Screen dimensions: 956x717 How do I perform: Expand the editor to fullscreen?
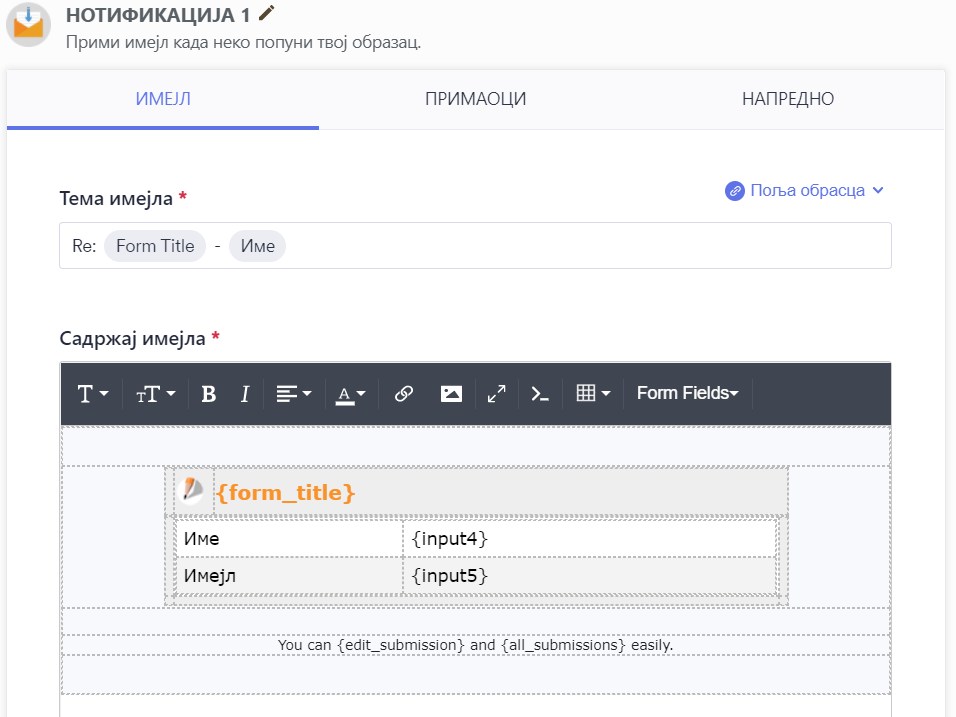tap(496, 394)
